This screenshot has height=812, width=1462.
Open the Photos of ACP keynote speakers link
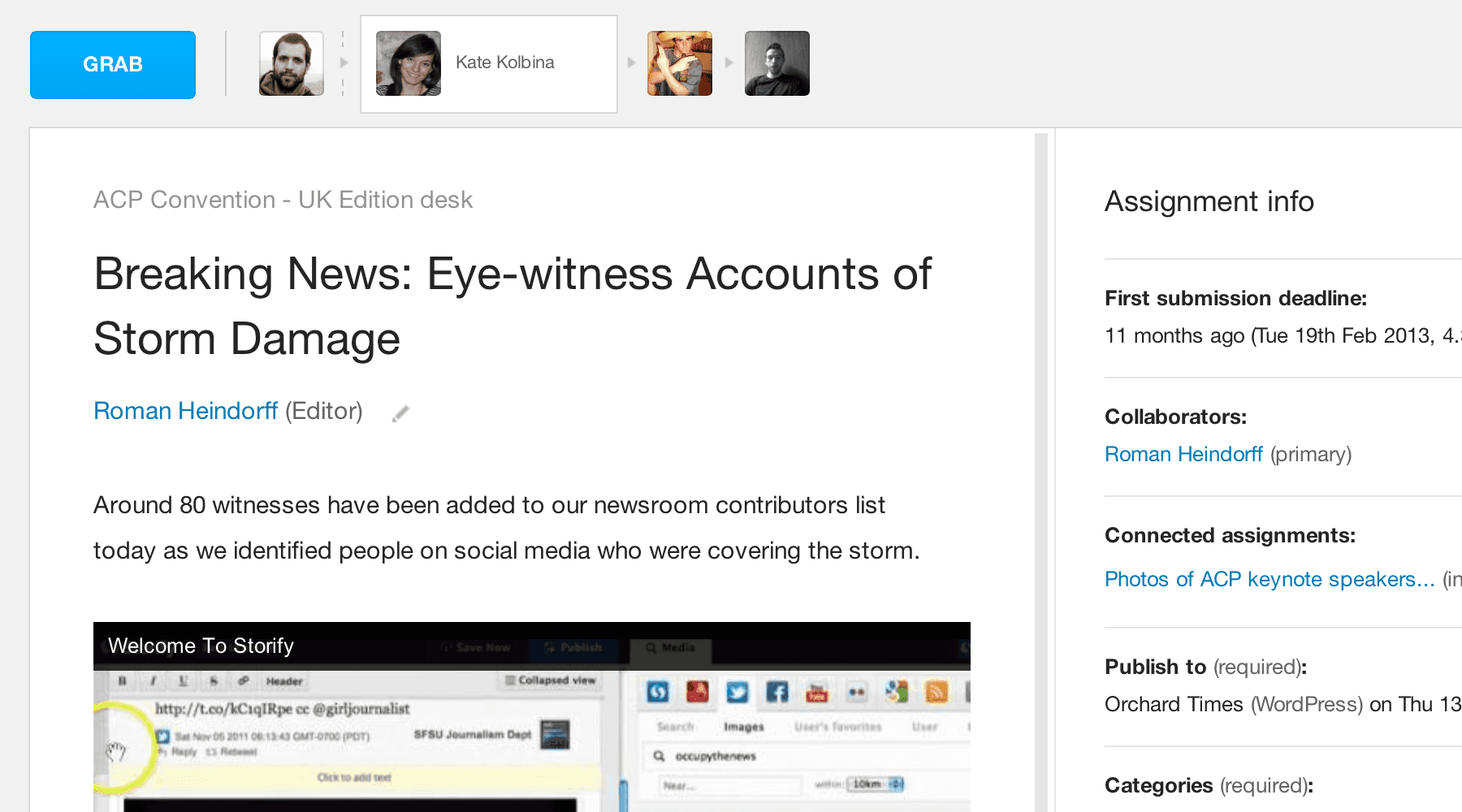tap(1270, 579)
